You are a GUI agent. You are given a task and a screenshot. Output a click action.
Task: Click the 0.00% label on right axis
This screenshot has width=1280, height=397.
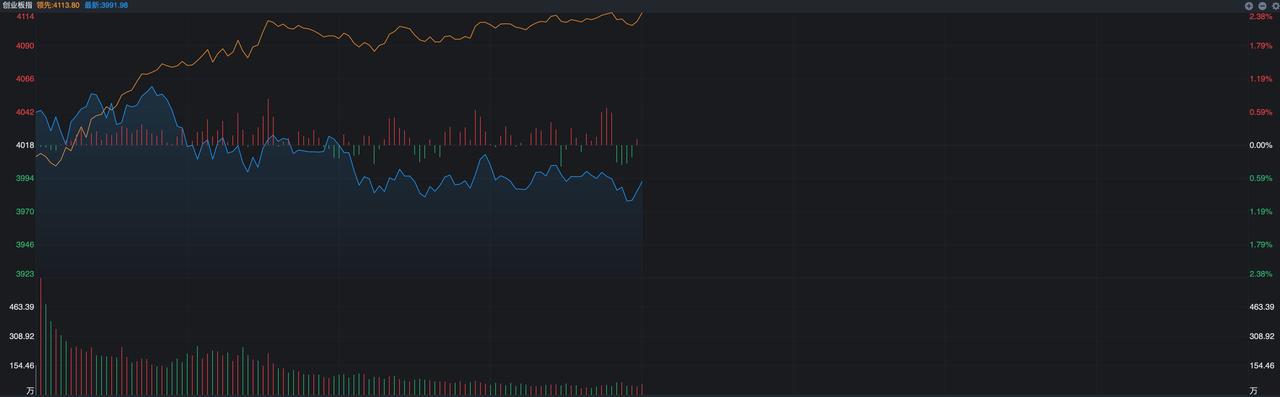pos(1260,145)
